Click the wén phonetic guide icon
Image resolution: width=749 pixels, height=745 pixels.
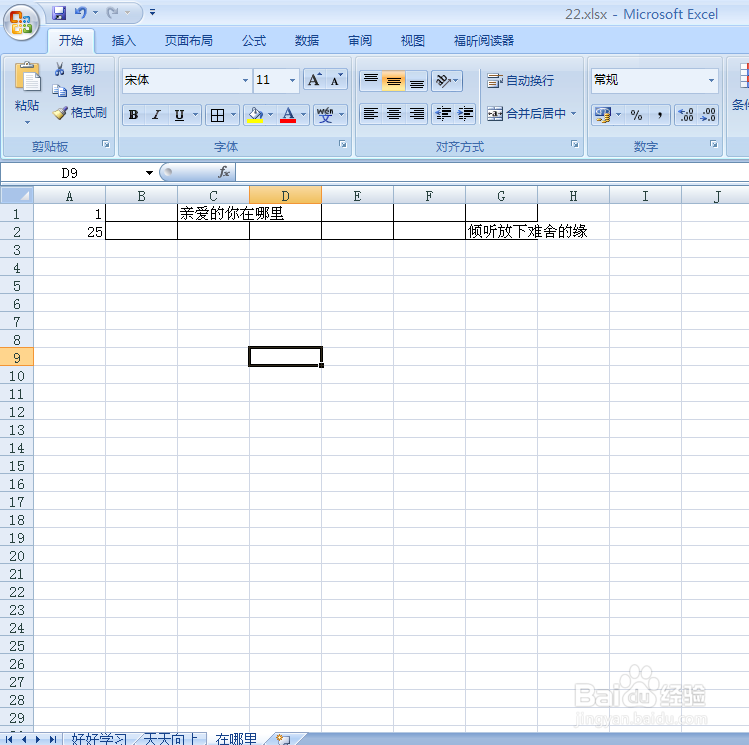coord(325,115)
